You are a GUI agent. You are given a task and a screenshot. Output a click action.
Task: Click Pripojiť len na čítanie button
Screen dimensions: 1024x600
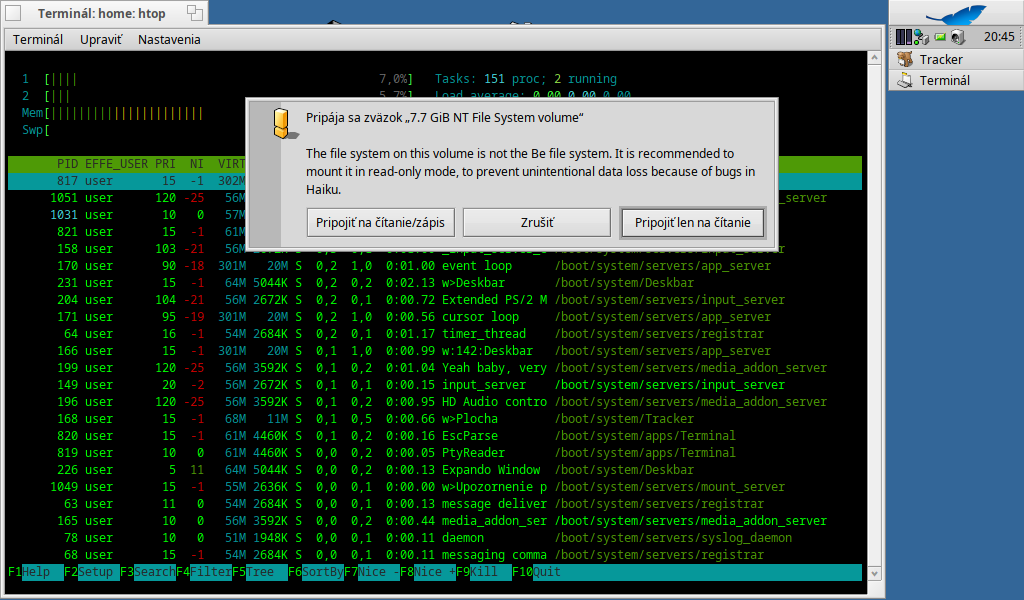tap(692, 223)
